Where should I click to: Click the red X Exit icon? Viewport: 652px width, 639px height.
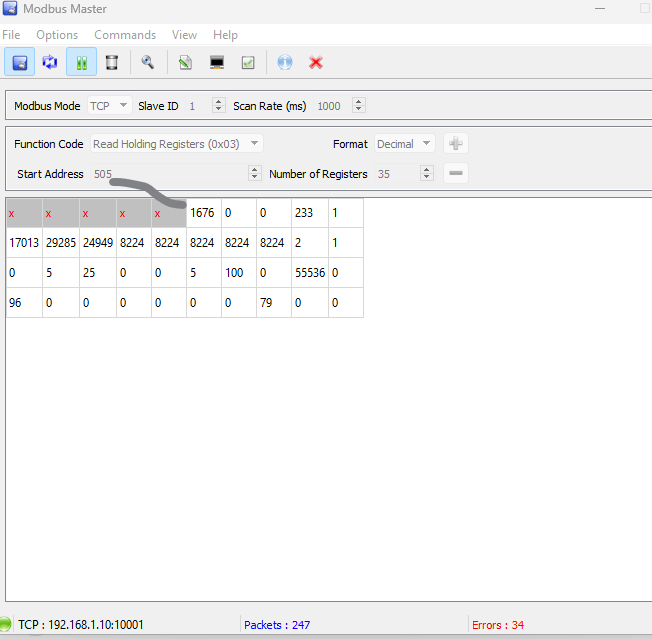(316, 62)
